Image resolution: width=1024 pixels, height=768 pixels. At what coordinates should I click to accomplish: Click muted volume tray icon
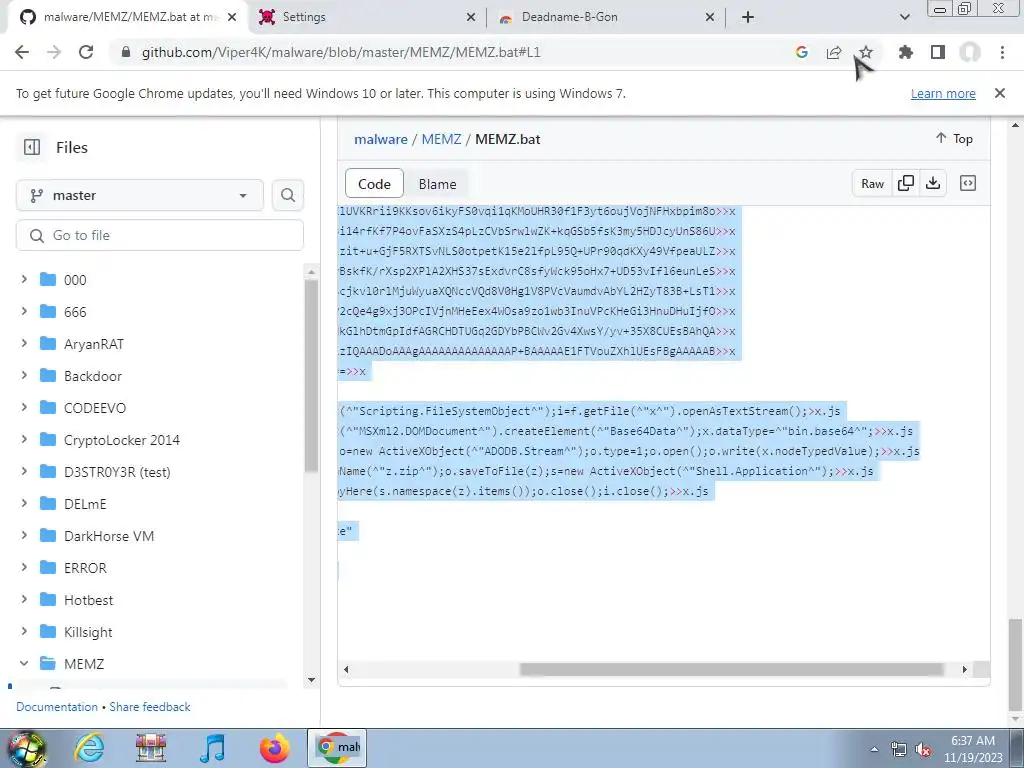click(x=923, y=750)
